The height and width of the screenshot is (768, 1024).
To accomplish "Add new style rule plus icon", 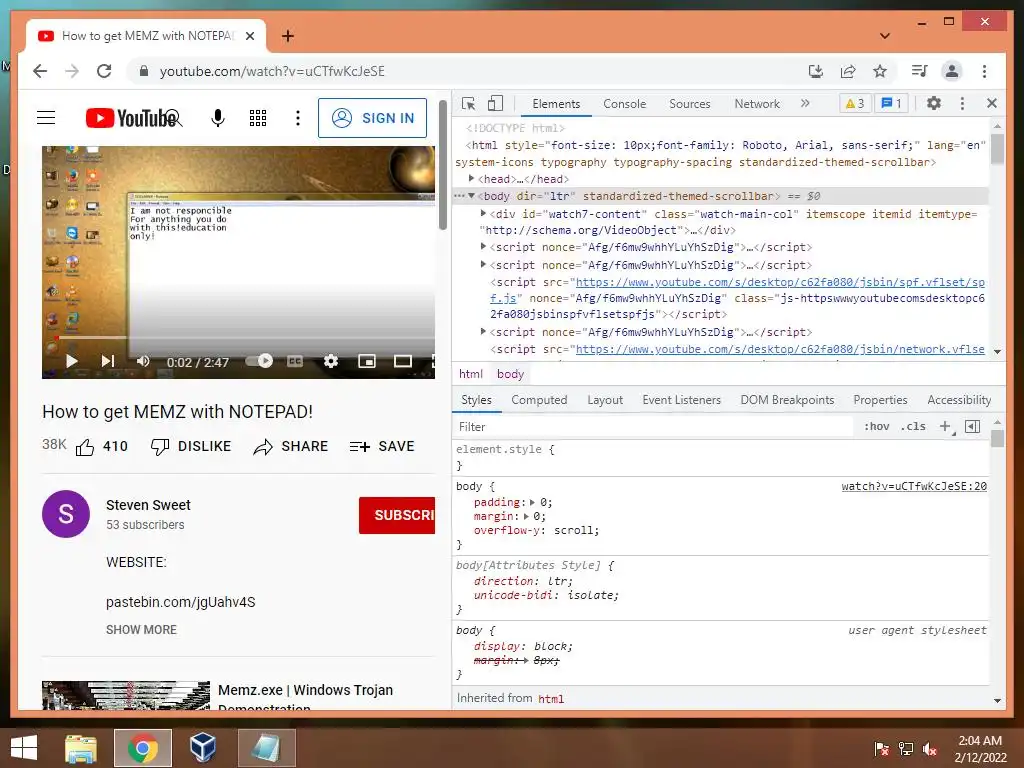I will pyautogui.click(x=945, y=427).
